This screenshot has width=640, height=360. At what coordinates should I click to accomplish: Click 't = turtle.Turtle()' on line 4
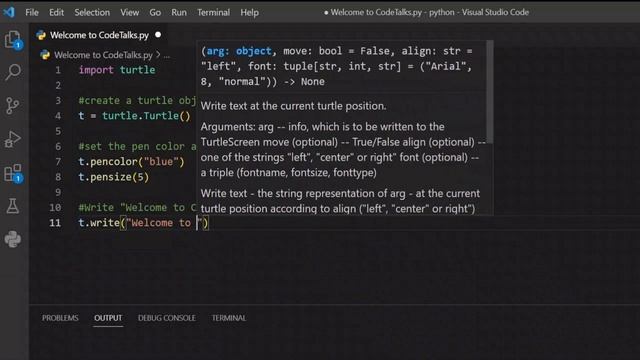[x=134, y=116]
